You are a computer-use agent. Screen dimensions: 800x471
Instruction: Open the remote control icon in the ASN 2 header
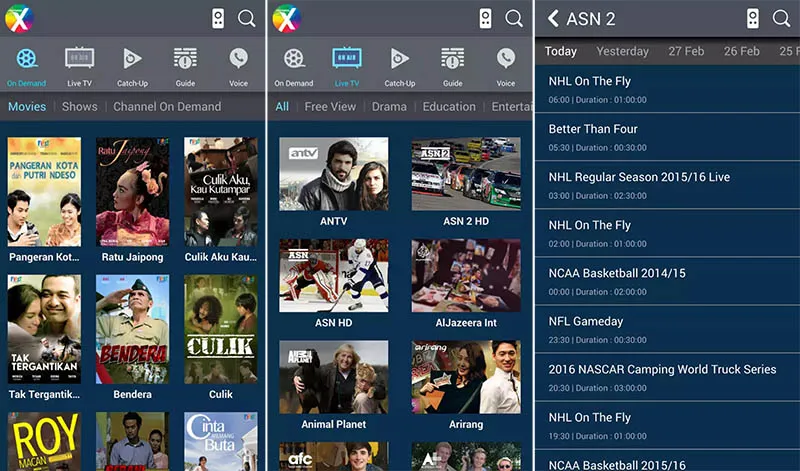click(752, 19)
